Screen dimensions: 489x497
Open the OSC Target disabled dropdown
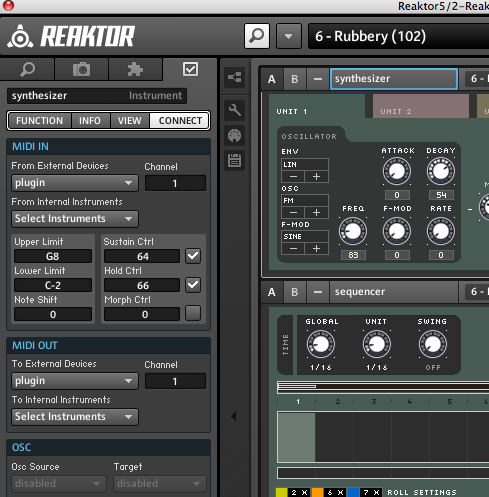160,484
